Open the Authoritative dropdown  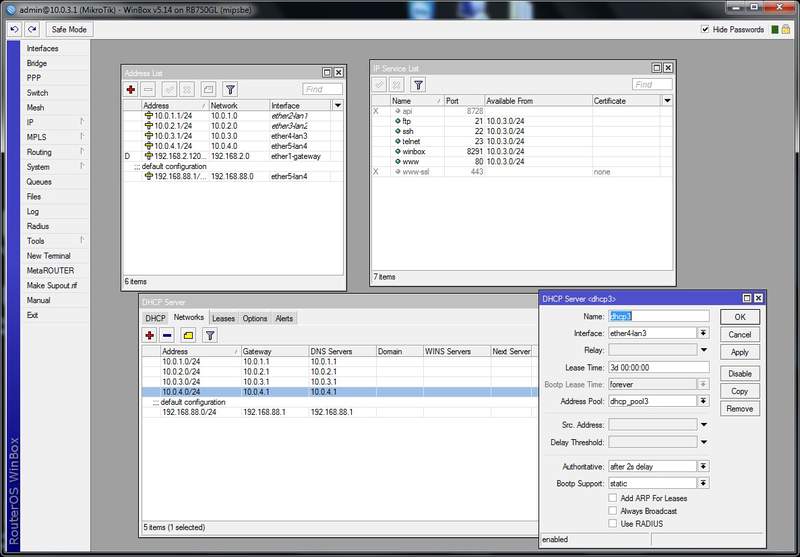pyautogui.click(x=704, y=466)
